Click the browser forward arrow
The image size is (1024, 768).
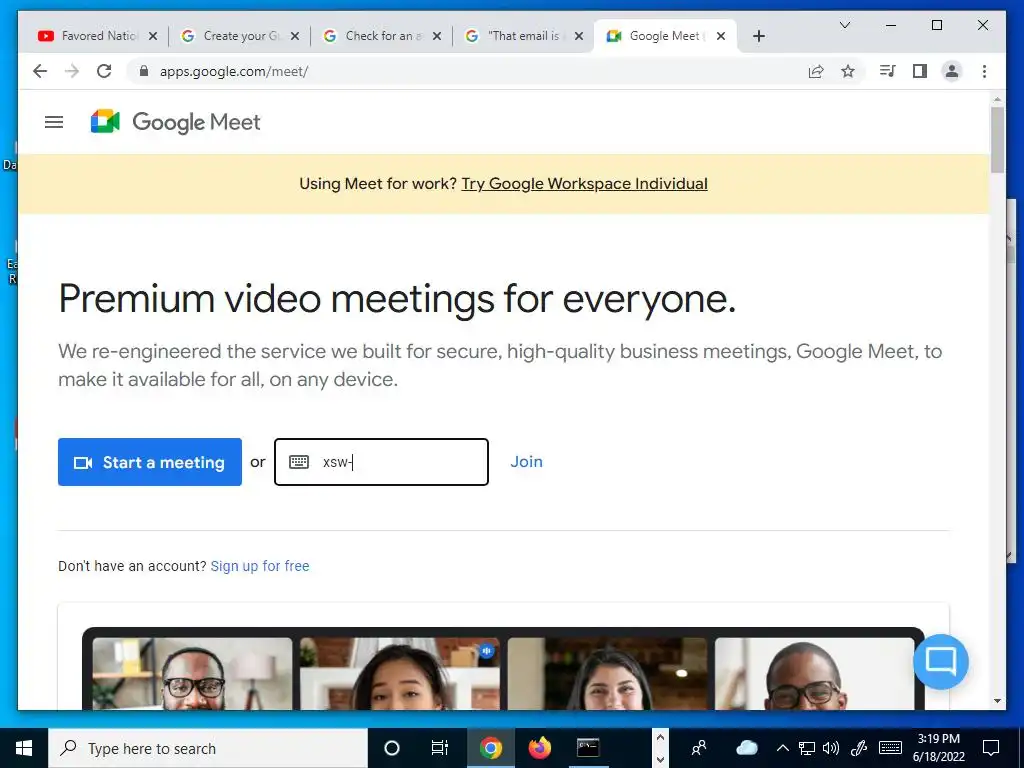72,71
